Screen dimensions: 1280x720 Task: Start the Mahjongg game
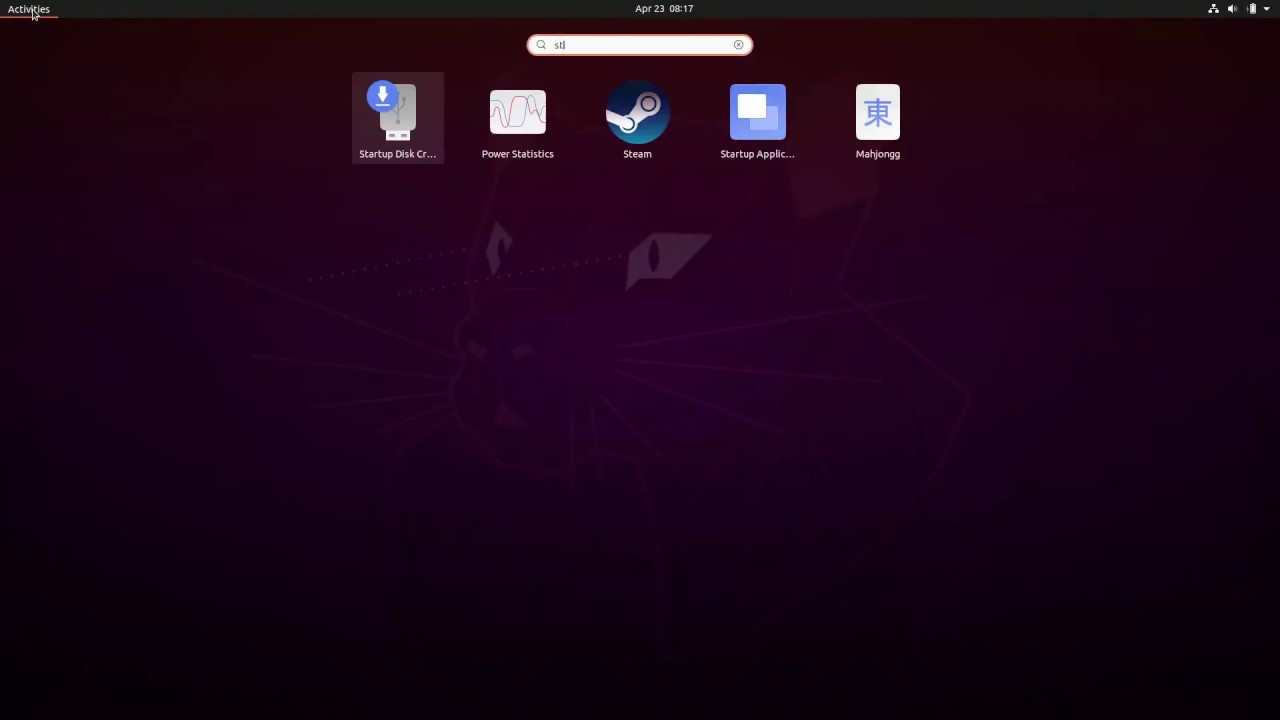pyautogui.click(x=877, y=118)
